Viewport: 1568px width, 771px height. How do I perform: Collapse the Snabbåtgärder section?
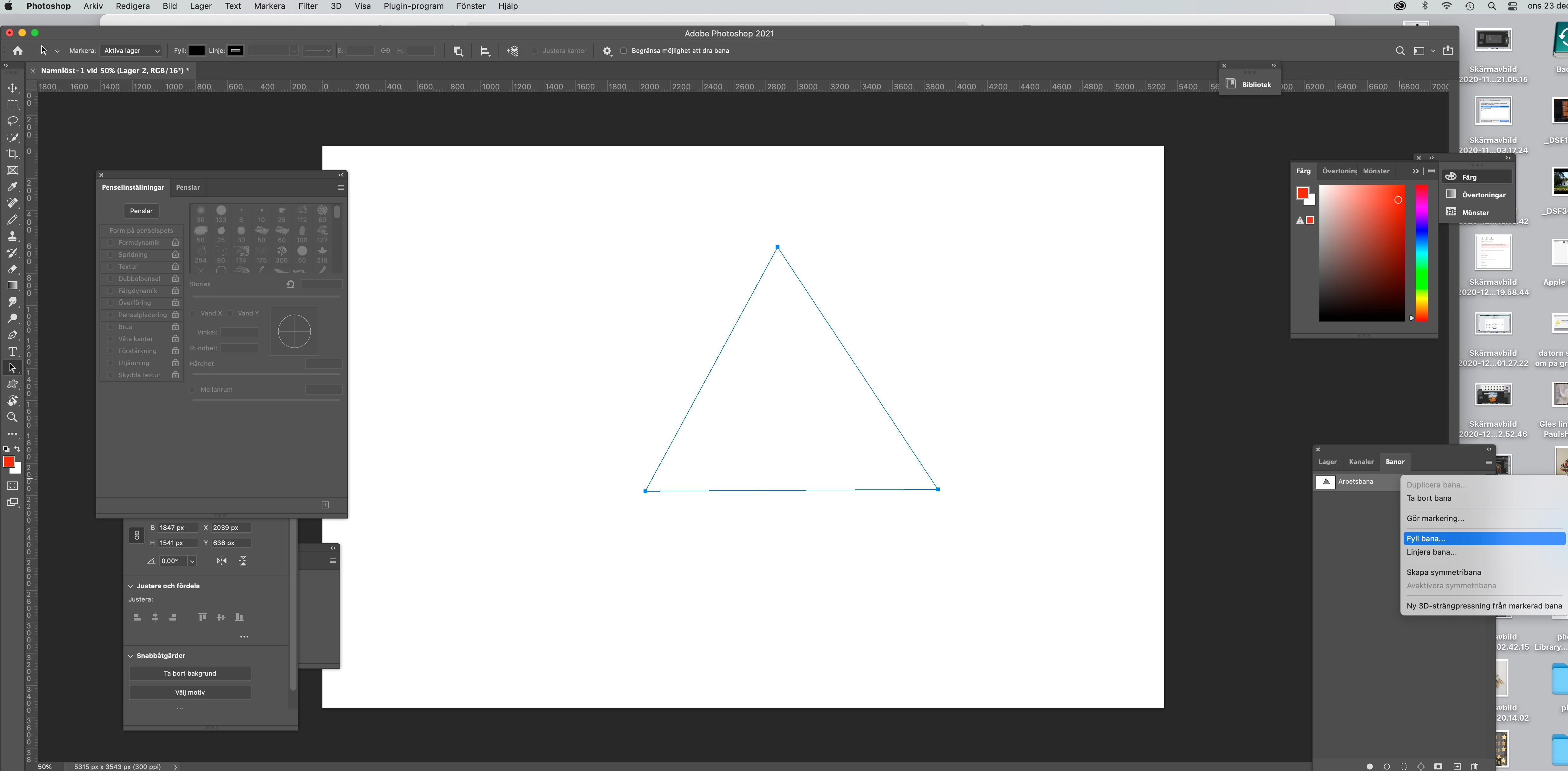130,655
